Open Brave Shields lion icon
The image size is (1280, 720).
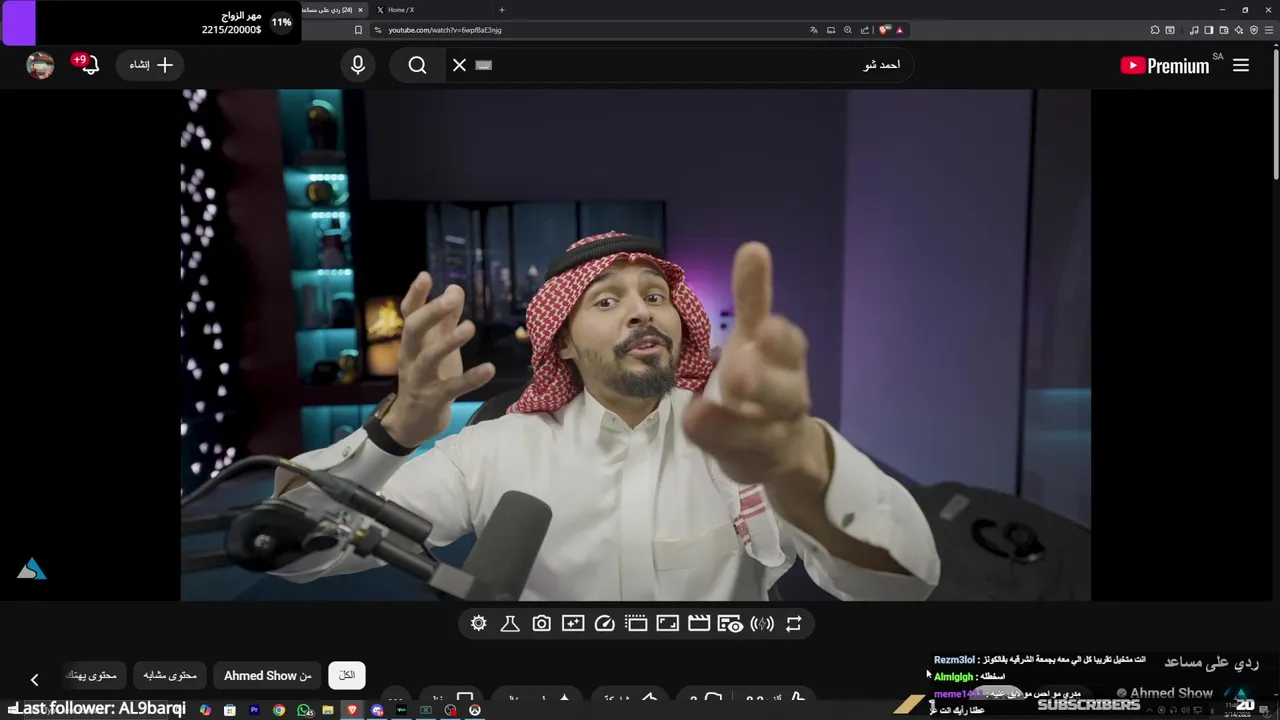click(x=884, y=30)
